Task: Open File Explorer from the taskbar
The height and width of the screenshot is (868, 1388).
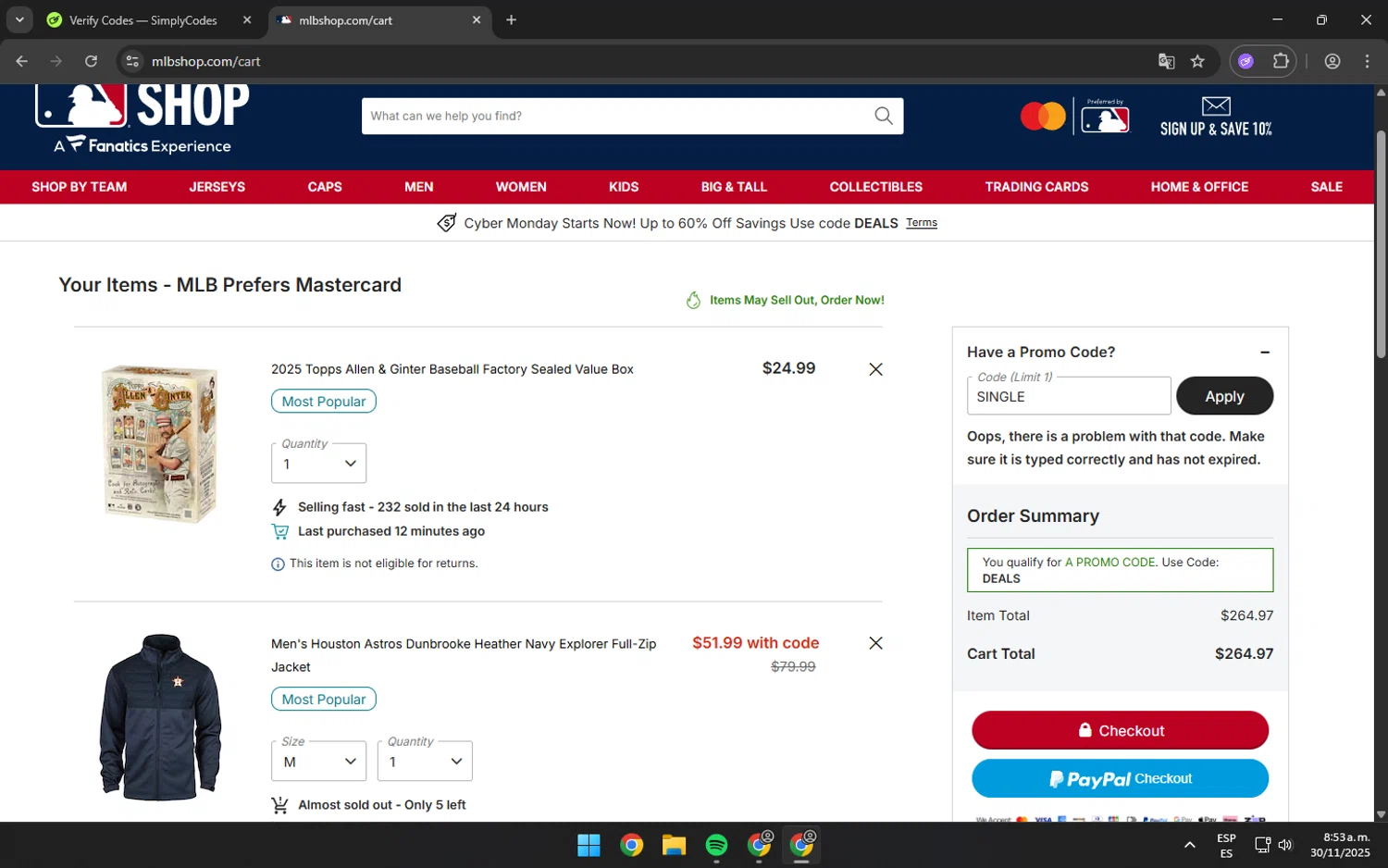Action: click(x=674, y=845)
